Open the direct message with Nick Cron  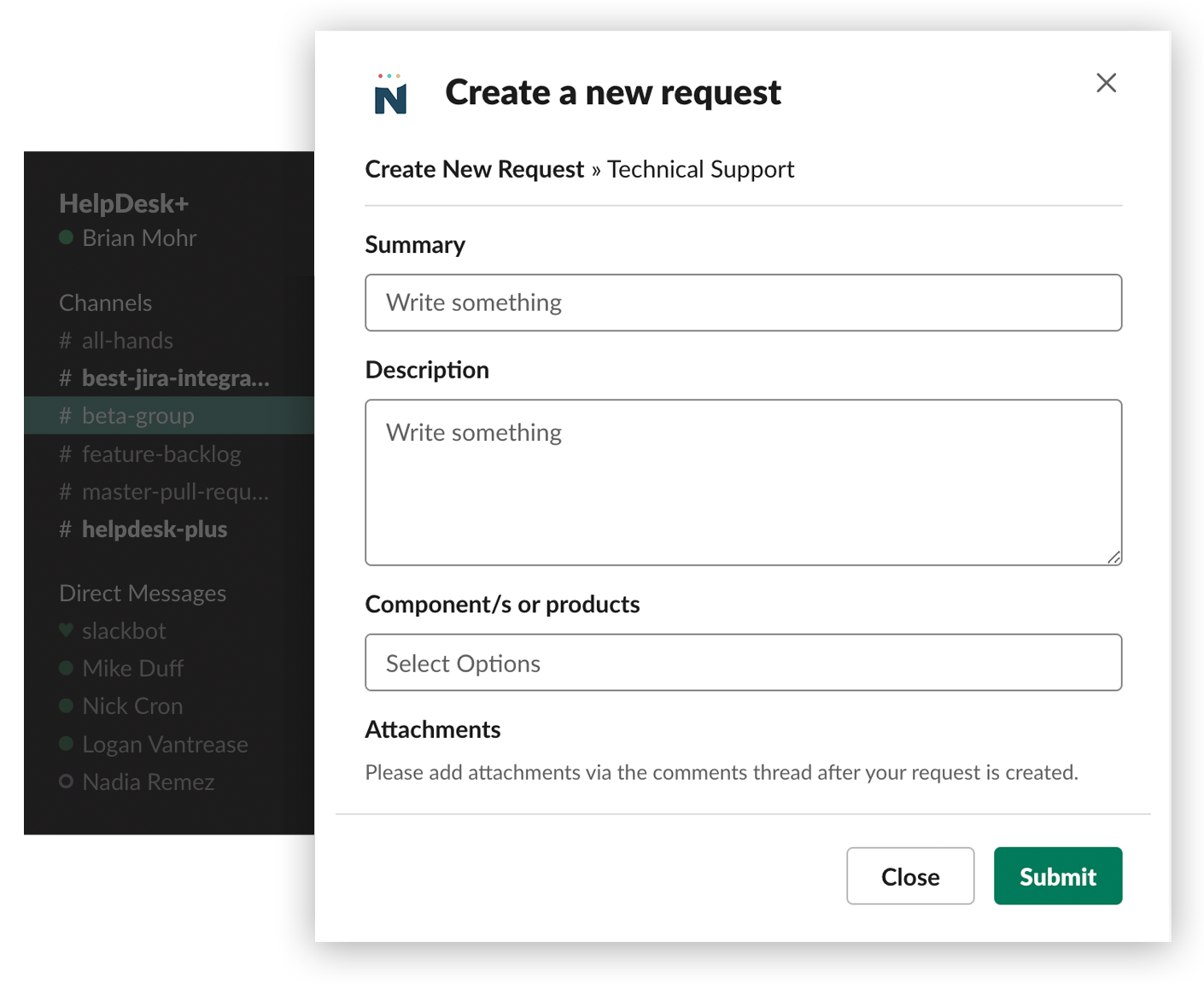tap(132, 705)
